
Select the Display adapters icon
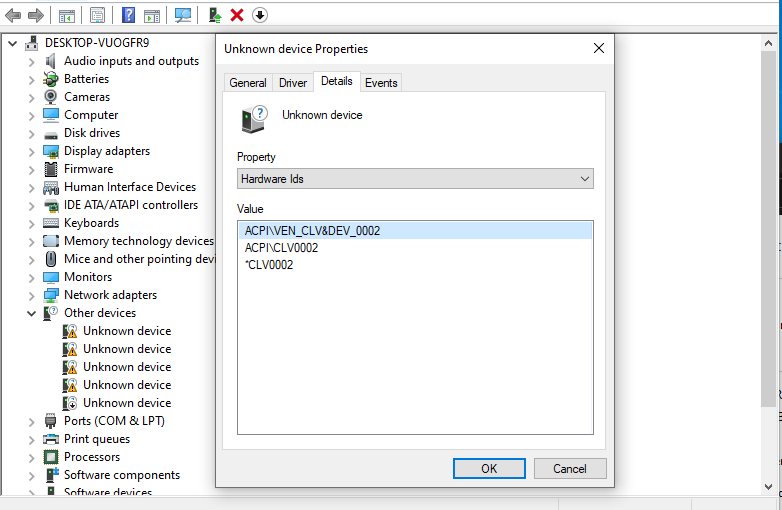(50, 151)
